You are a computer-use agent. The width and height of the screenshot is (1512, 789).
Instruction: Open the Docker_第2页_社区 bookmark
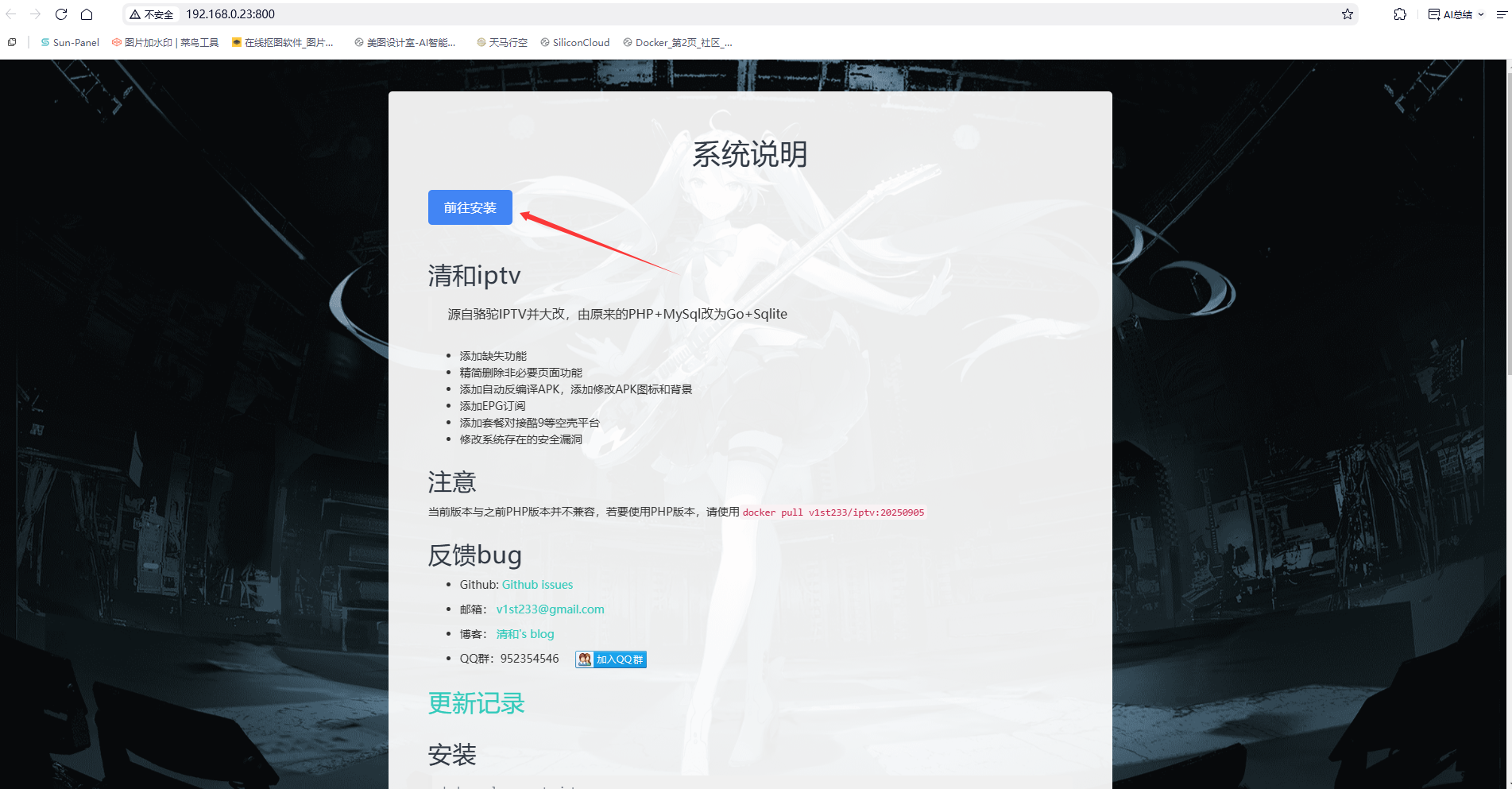[678, 42]
